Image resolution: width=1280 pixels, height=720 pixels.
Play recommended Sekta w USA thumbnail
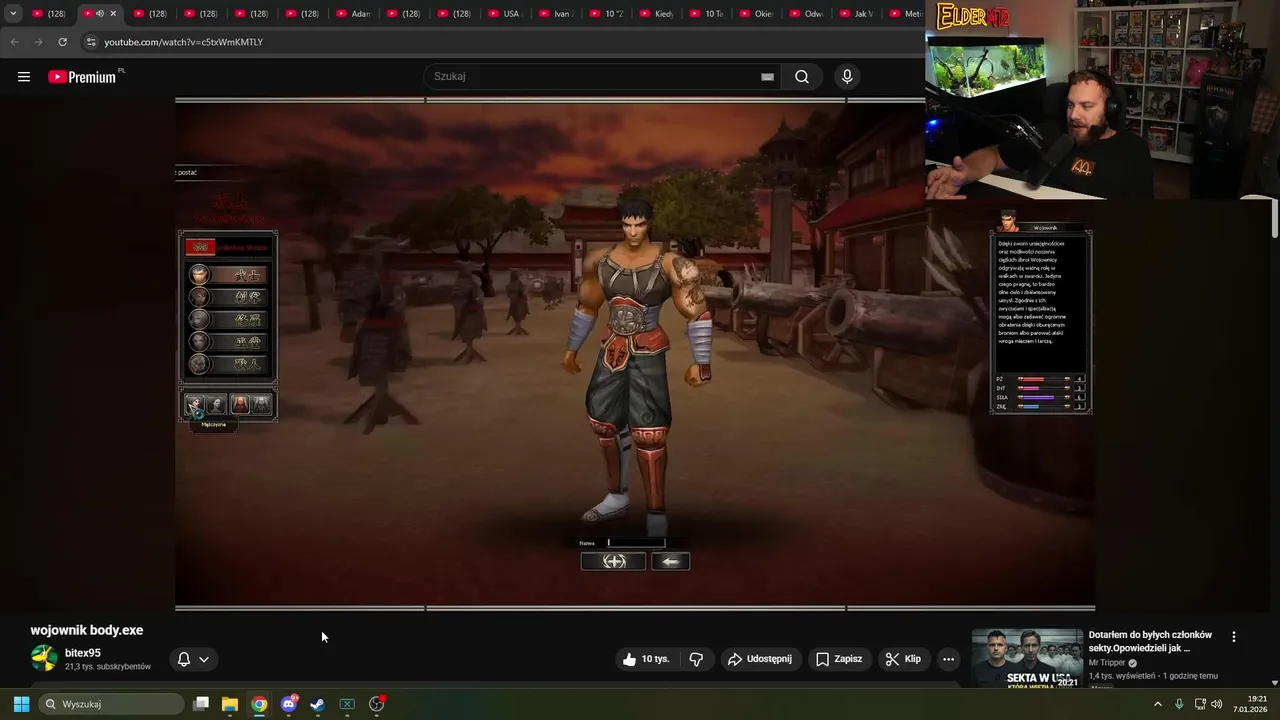[x=1027, y=658]
